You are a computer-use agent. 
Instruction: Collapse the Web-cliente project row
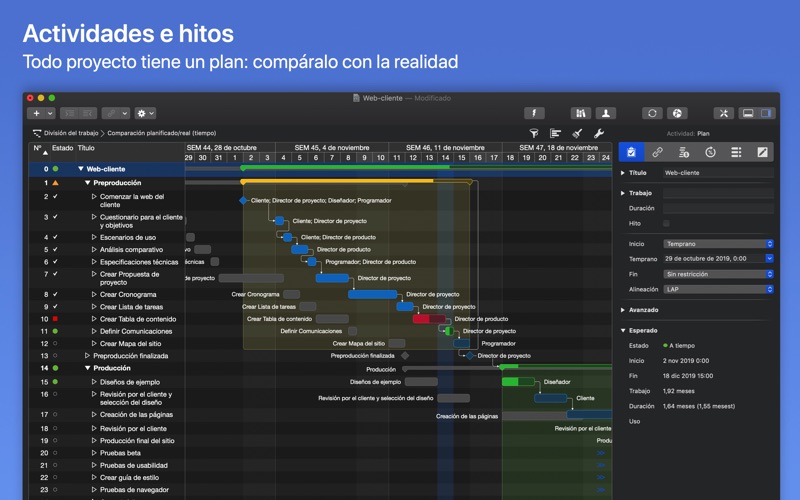81,169
